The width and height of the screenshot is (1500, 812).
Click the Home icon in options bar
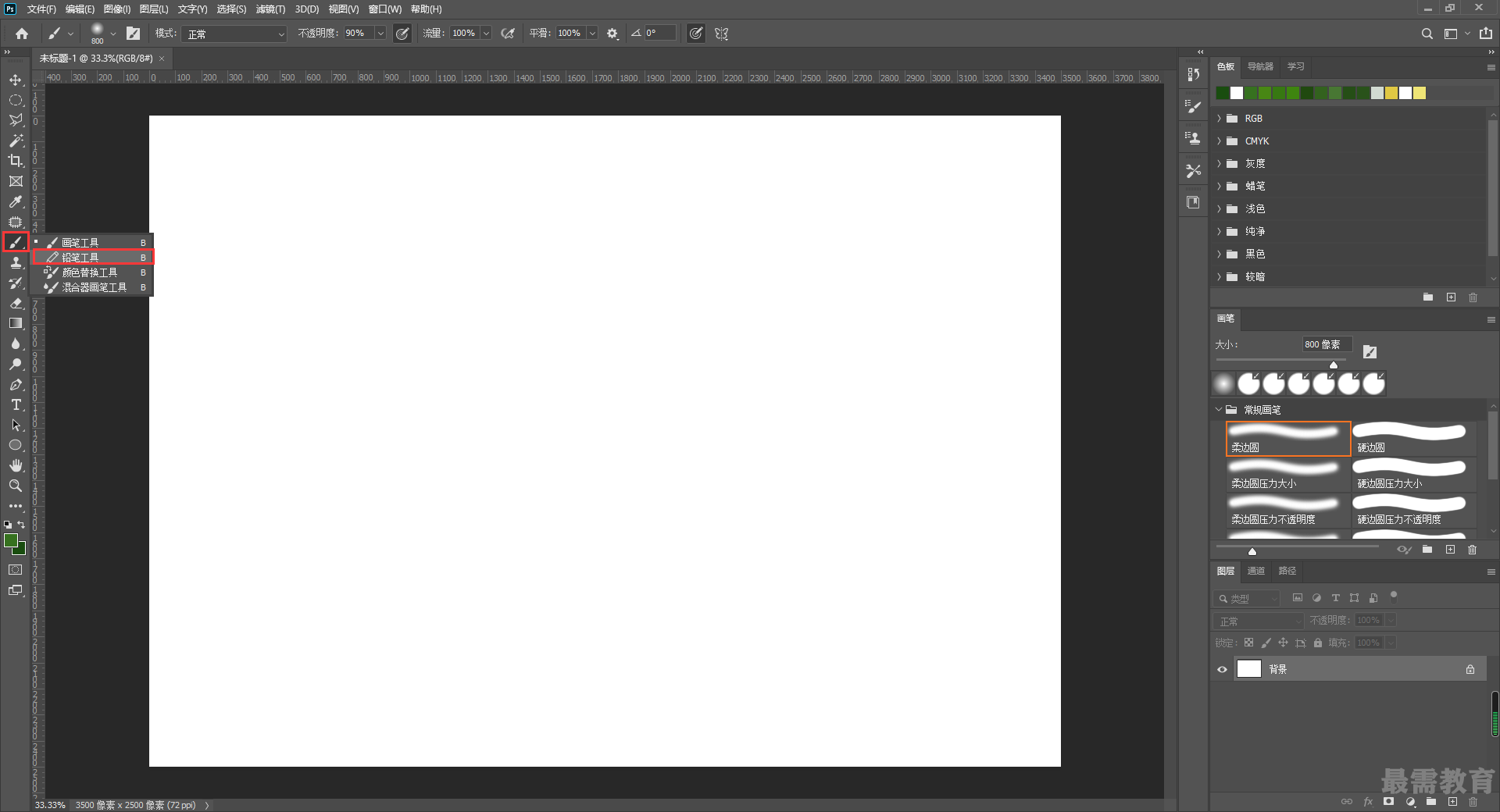[22, 34]
